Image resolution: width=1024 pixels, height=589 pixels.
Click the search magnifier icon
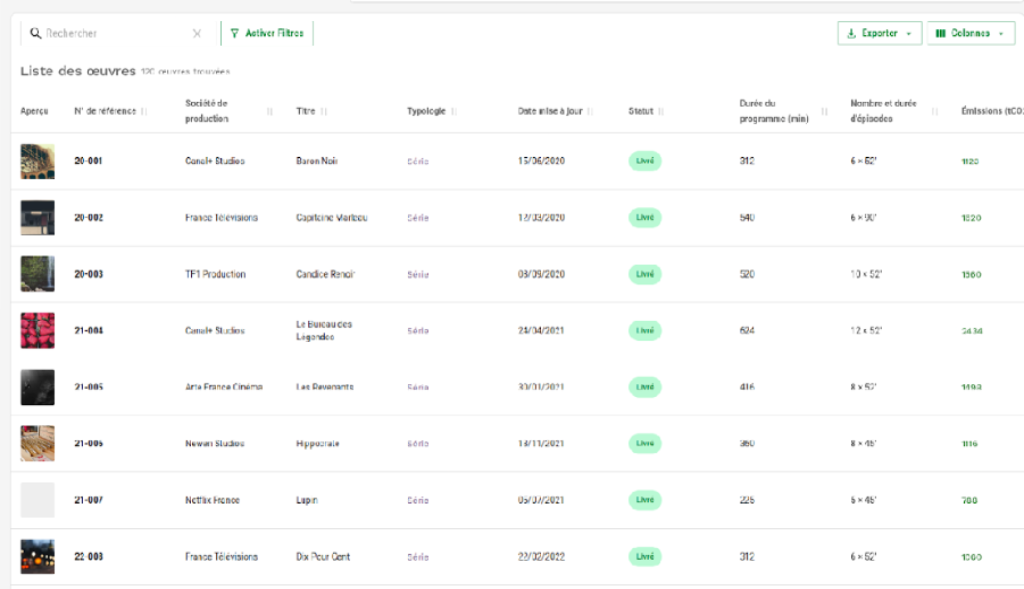[x=35, y=33]
